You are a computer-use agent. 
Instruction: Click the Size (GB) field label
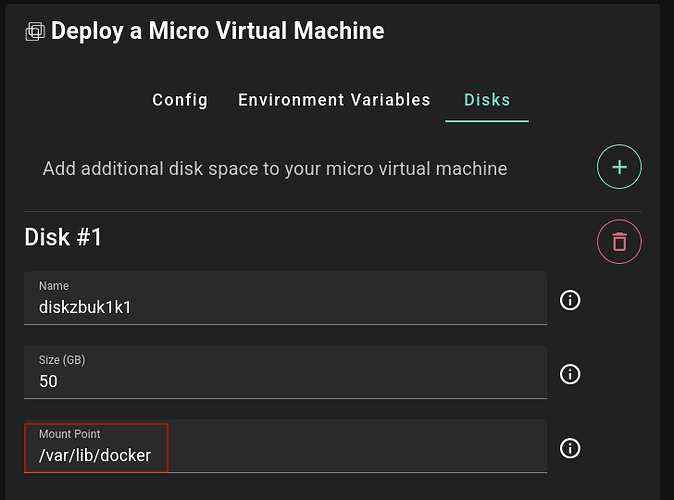[62, 360]
